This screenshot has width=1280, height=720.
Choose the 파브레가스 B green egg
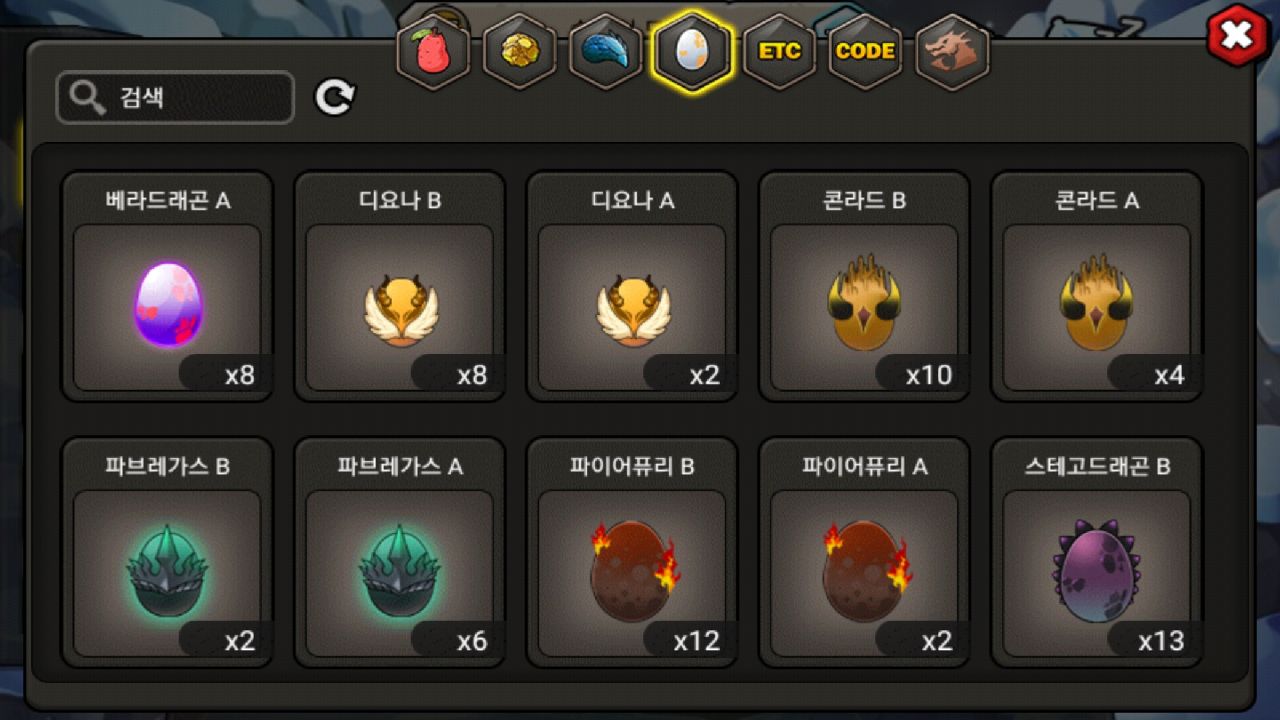tap(167, 552)
